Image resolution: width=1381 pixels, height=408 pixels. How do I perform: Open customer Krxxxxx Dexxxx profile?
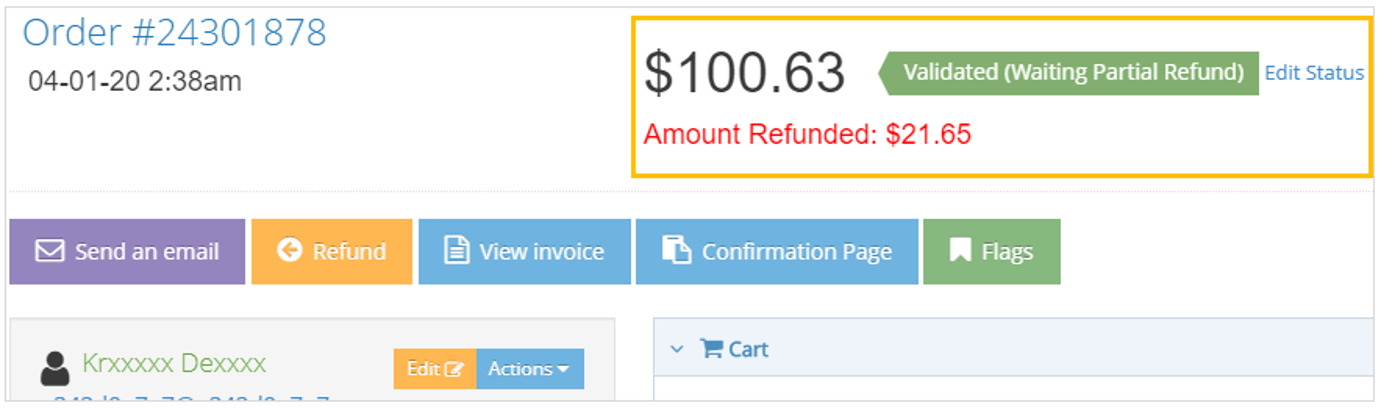[x=174, y=363]
